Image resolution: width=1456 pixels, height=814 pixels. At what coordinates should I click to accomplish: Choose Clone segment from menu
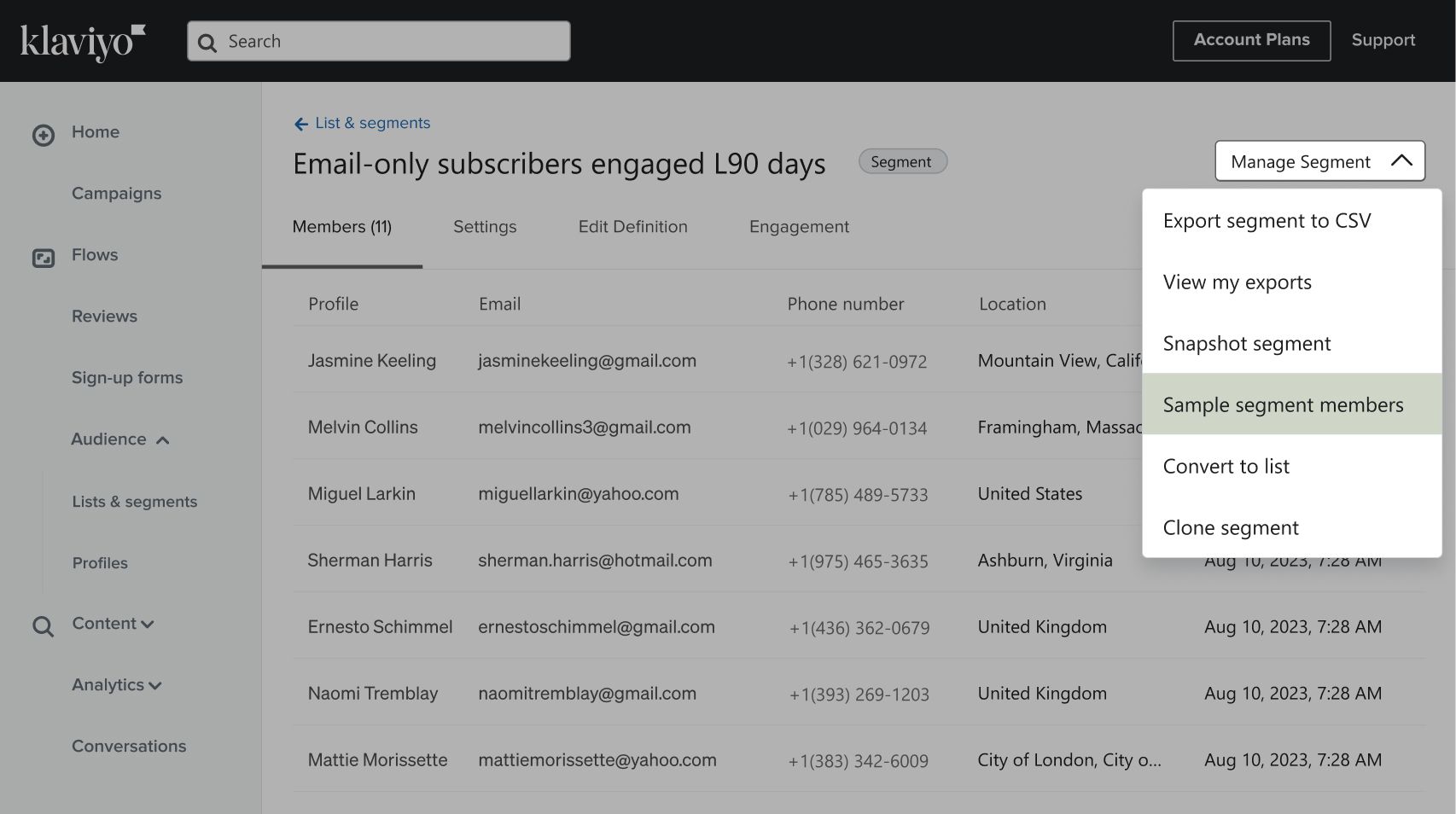tap(1231, 528)
